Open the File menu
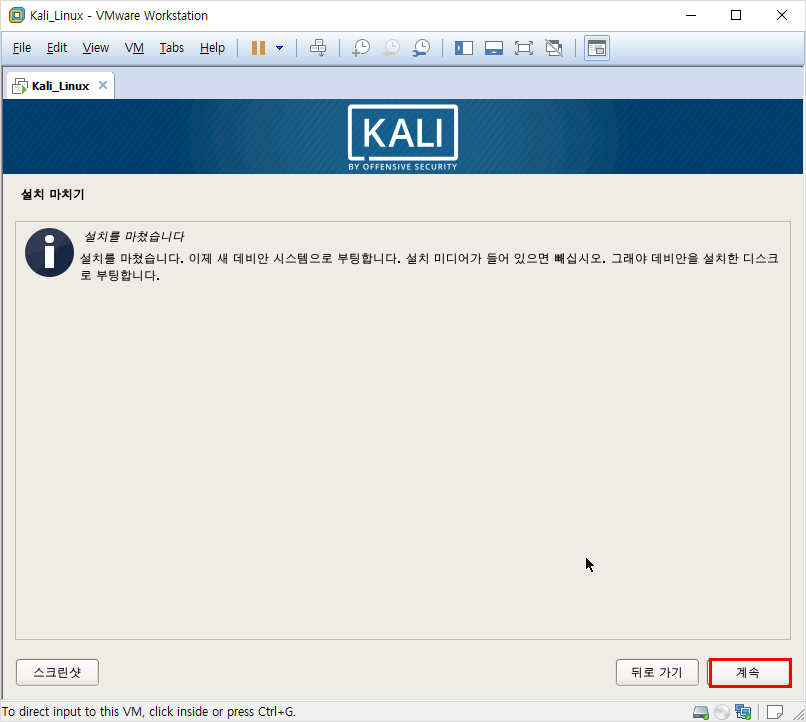Image resolution: width=806 pixels, height=722 pixels. (x=22, y=48)
